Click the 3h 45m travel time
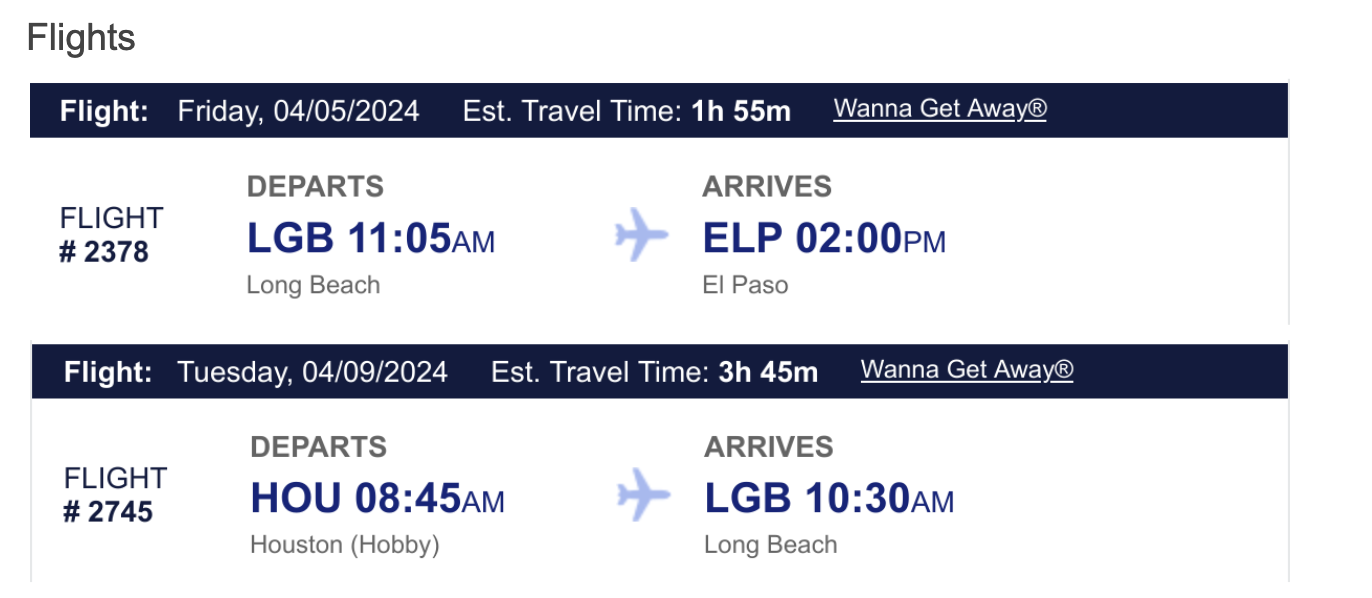The image size is (1372, 598). [768, 372]
